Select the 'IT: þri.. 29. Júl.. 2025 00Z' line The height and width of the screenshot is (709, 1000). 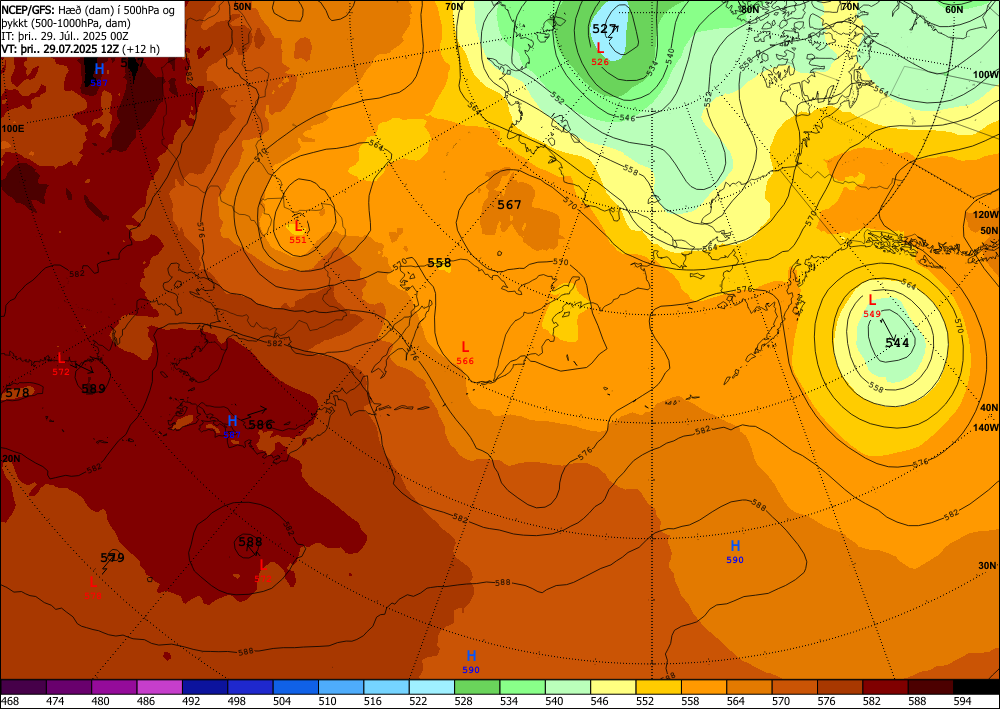66,36
